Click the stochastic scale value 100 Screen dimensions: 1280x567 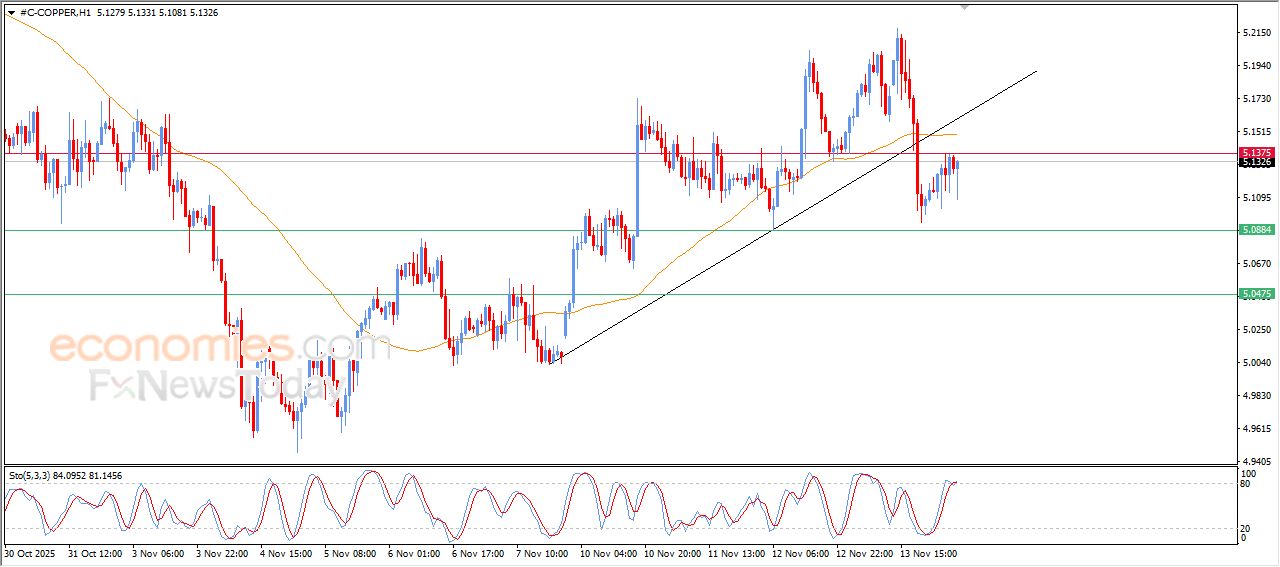(x=1248, y=473)
